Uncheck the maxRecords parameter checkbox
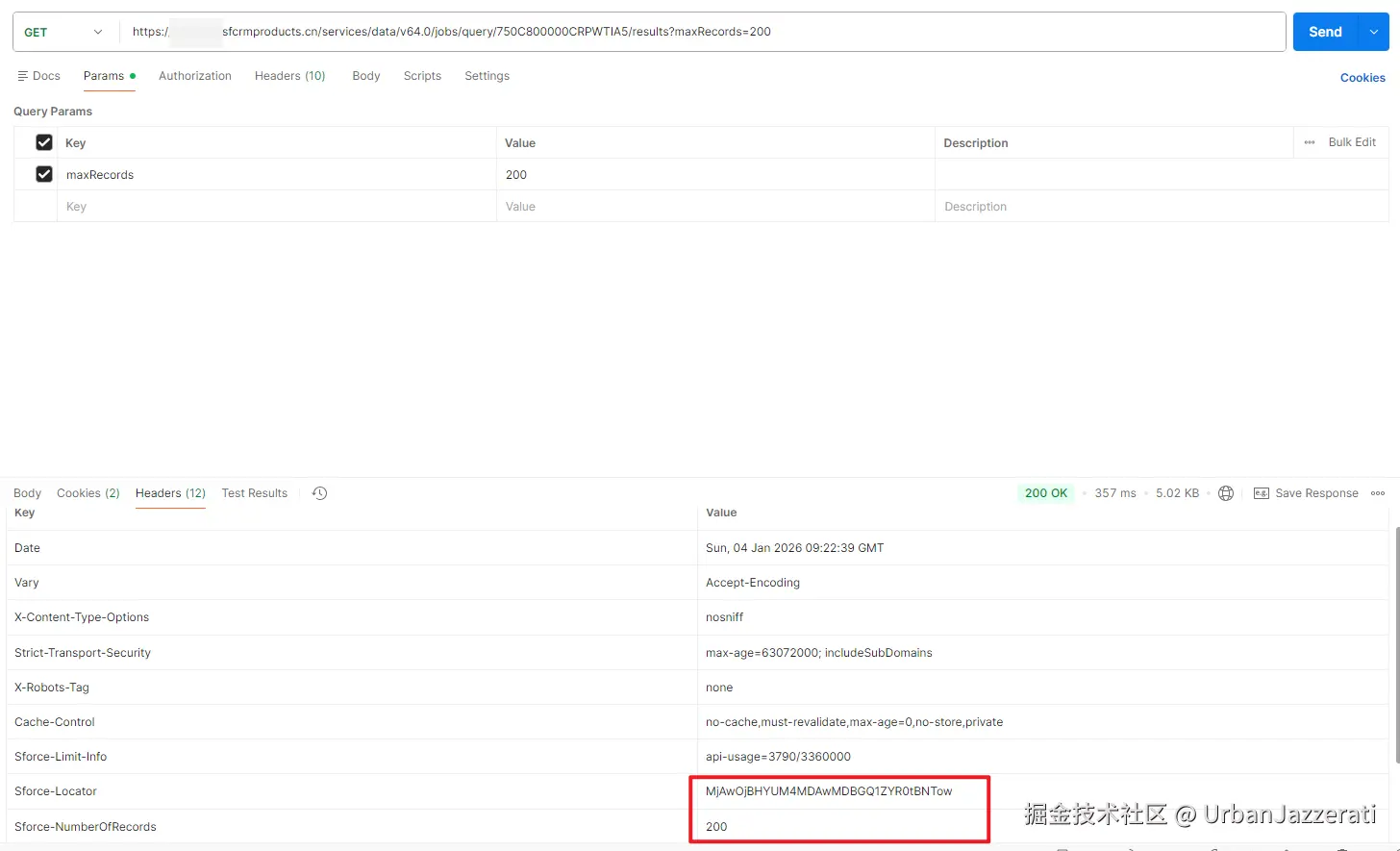 click(44, 174)
